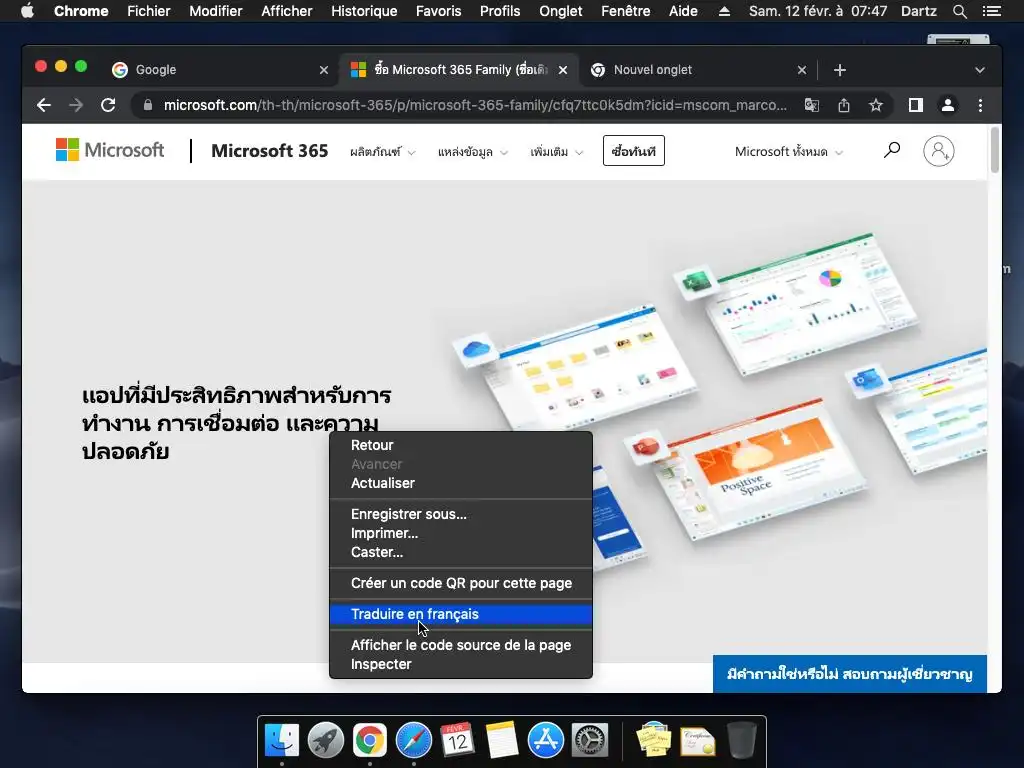Click Traduire en français menu entry
Viewport: 1024px width, 768px height.
coord(461,614)
